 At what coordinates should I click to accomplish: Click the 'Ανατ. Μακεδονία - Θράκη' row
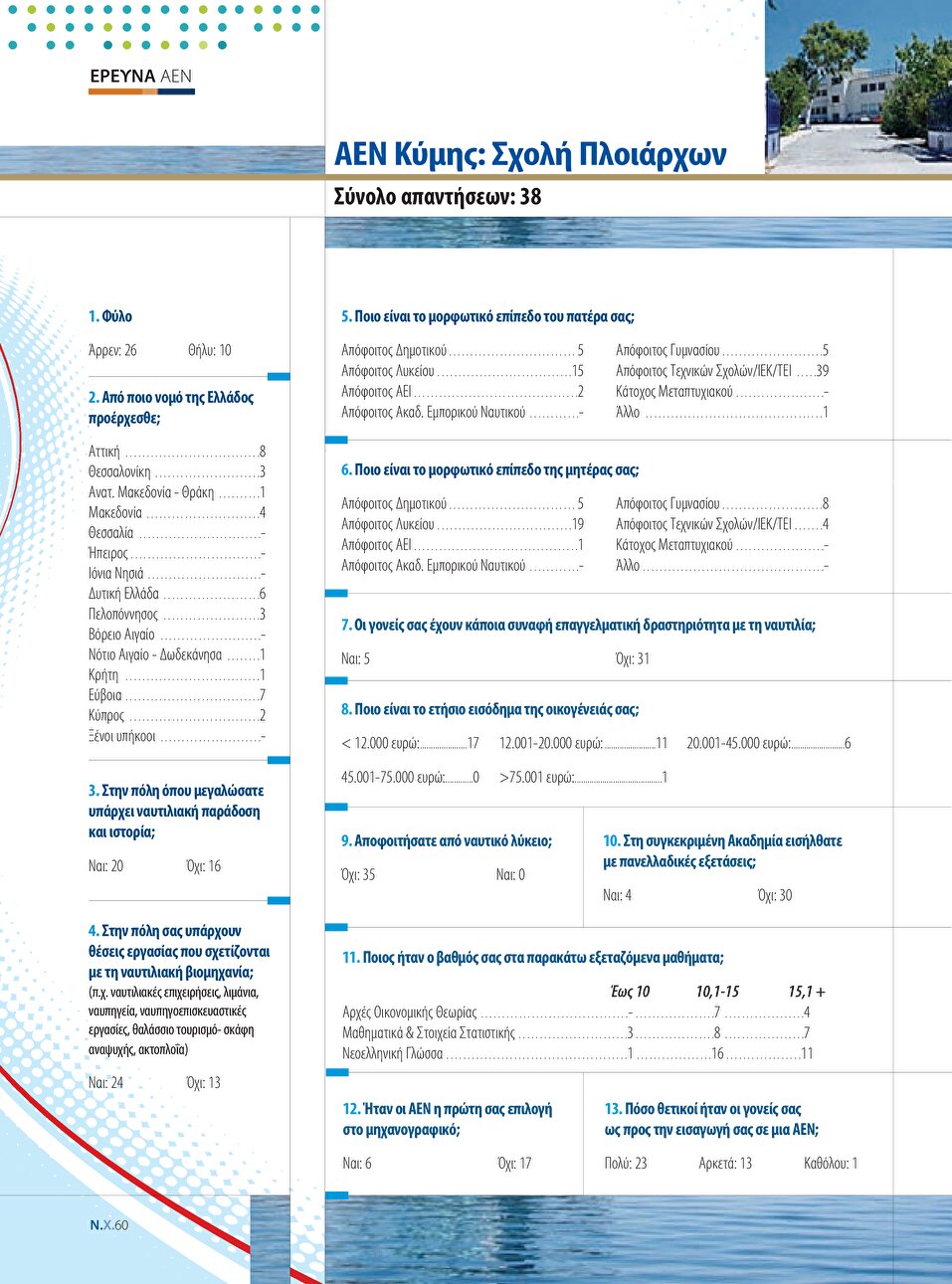pyautogui.click(x=177, y=492)
